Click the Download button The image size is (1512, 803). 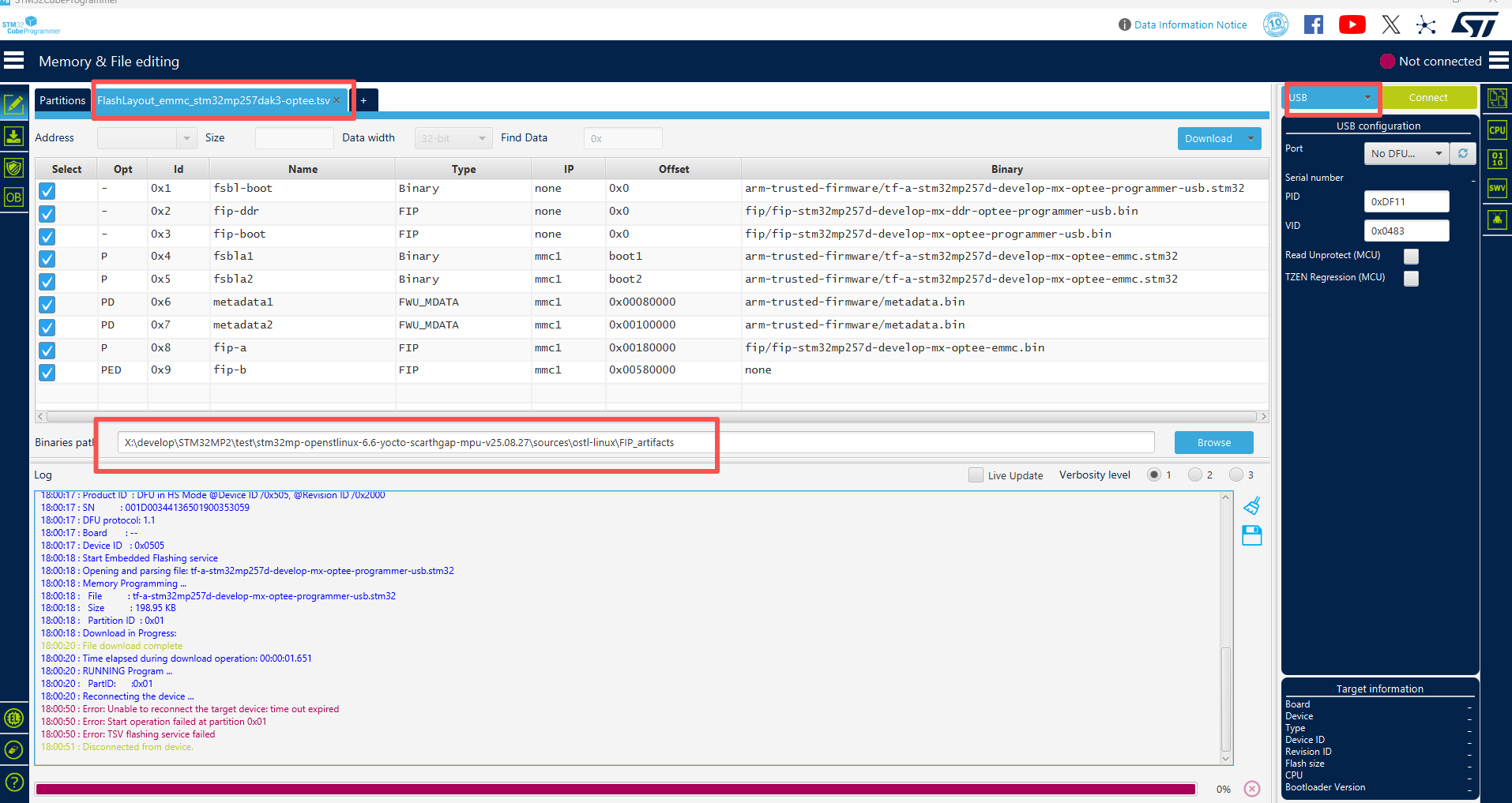point(1209,138)
